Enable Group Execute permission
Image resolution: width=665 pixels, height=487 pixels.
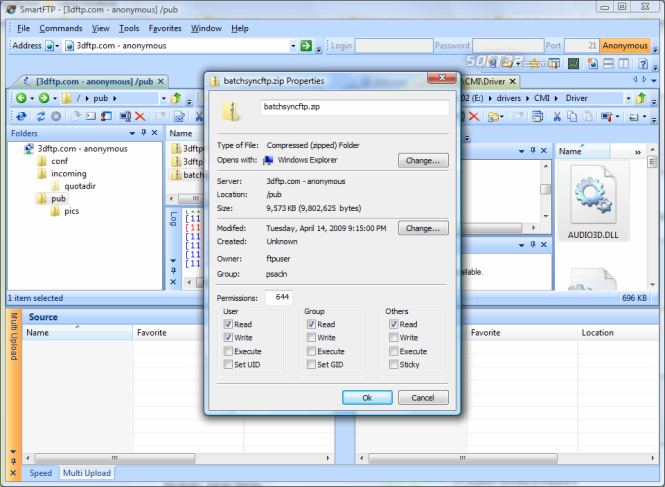(311, 351)
